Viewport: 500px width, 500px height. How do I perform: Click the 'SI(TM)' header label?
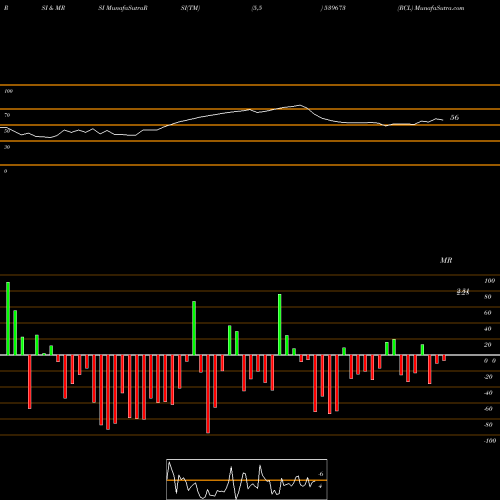click(x=190, y=8)
